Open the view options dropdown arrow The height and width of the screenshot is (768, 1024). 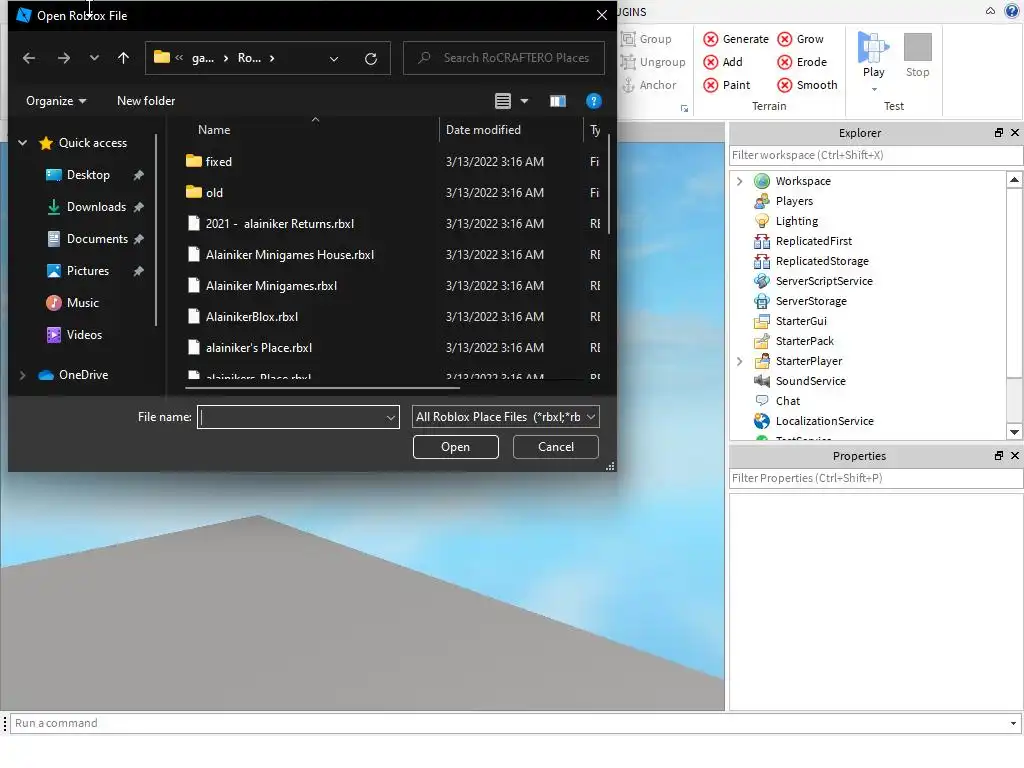click(x=524, y=101)
